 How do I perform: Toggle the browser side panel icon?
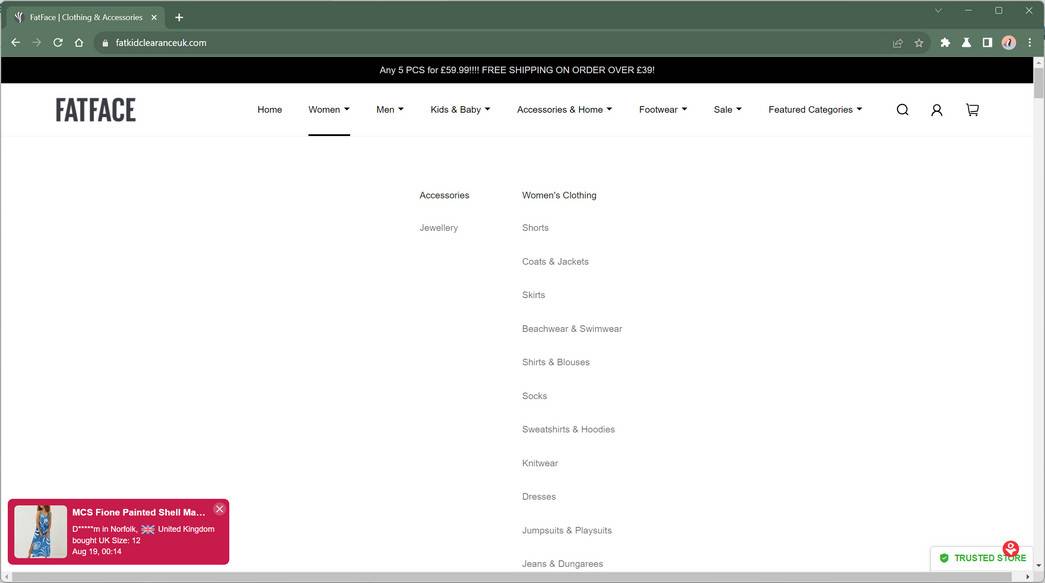tap(987, 43)
